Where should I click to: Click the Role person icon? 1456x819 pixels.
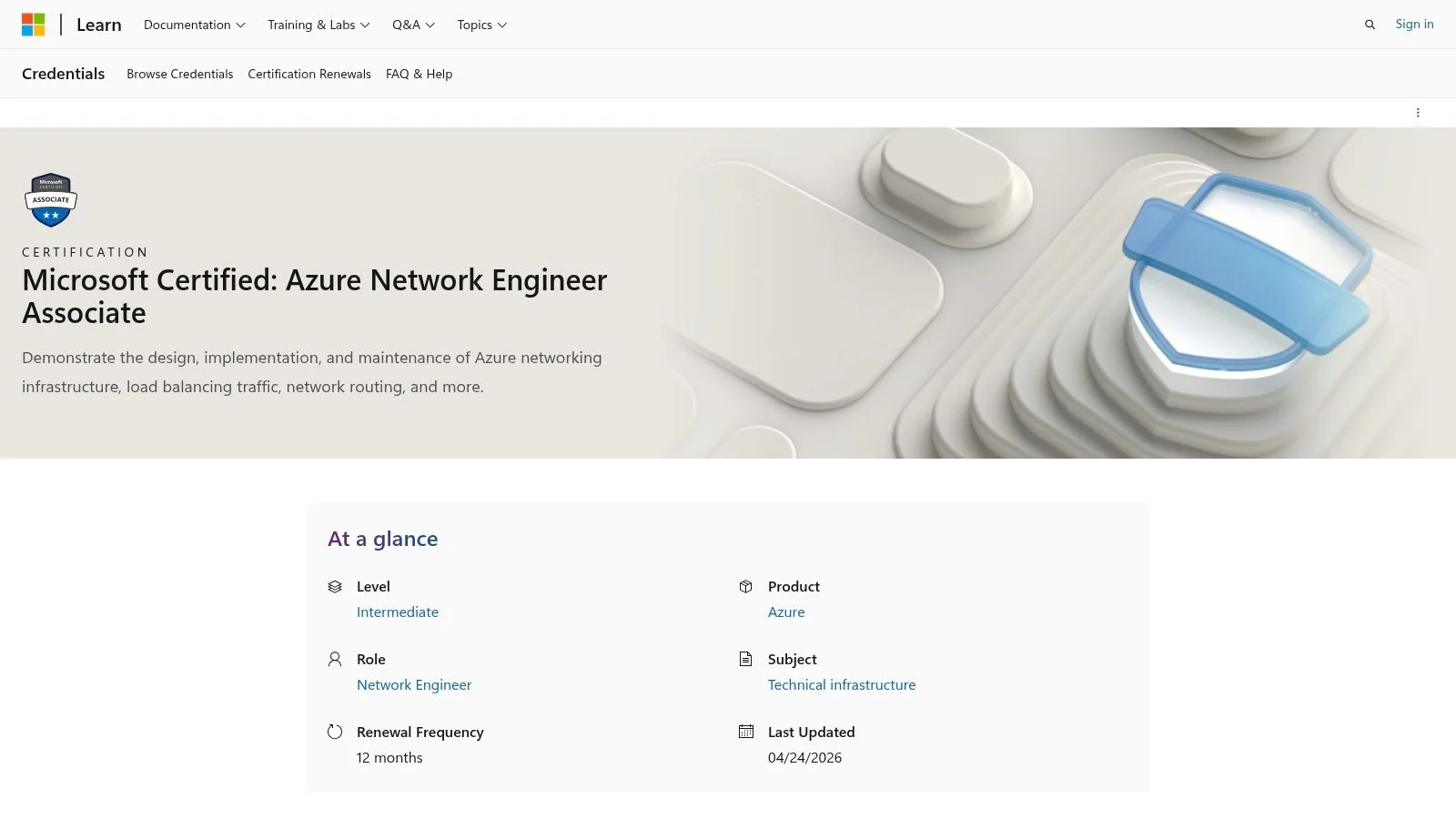[x=335, y=659]
